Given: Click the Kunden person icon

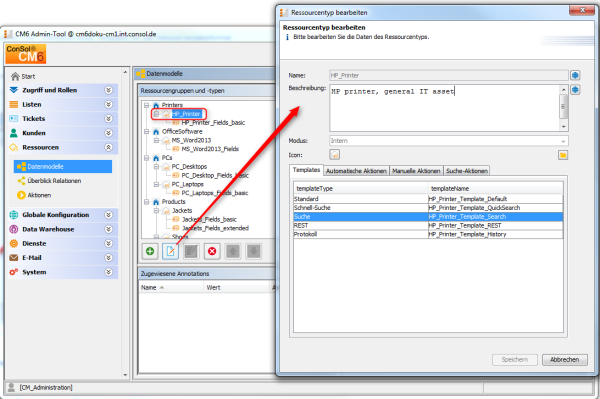Looking at the screenshot, I should [13, 133].
